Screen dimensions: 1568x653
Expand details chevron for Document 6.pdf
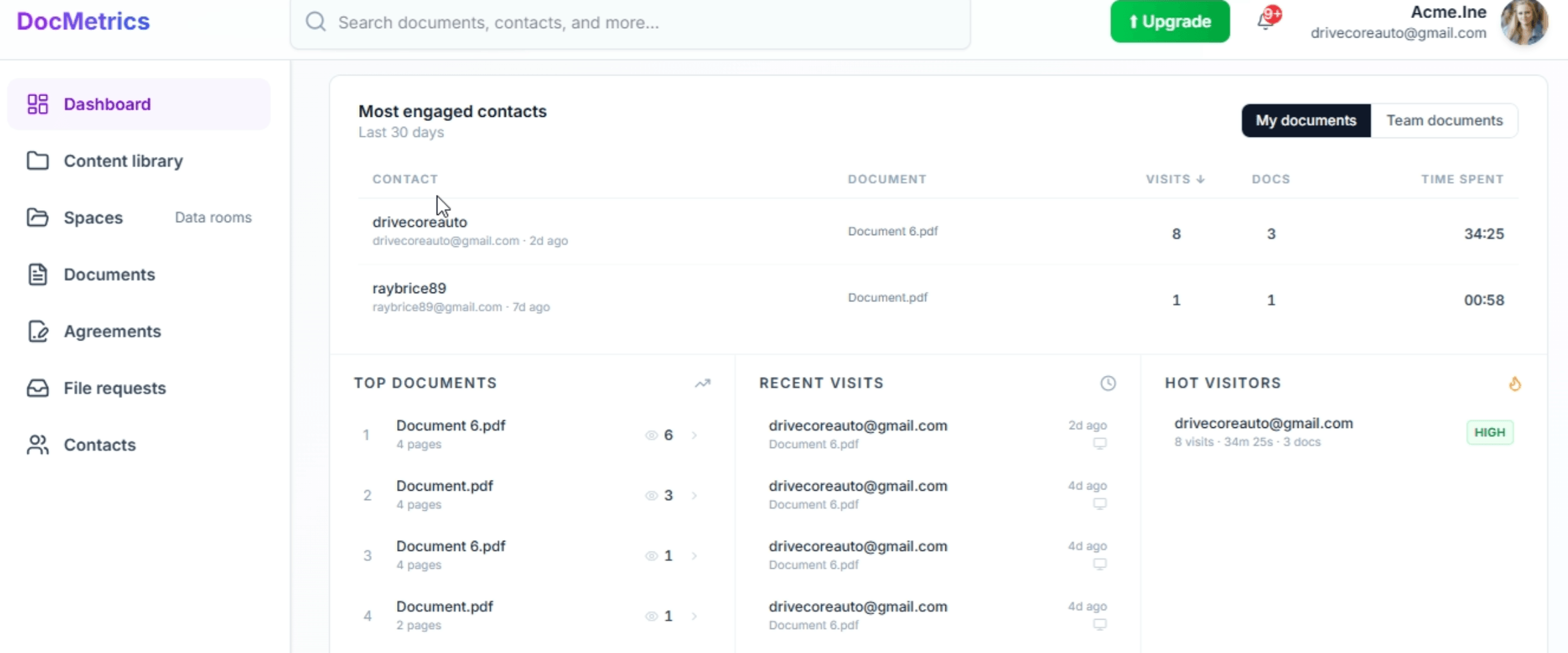695,435
